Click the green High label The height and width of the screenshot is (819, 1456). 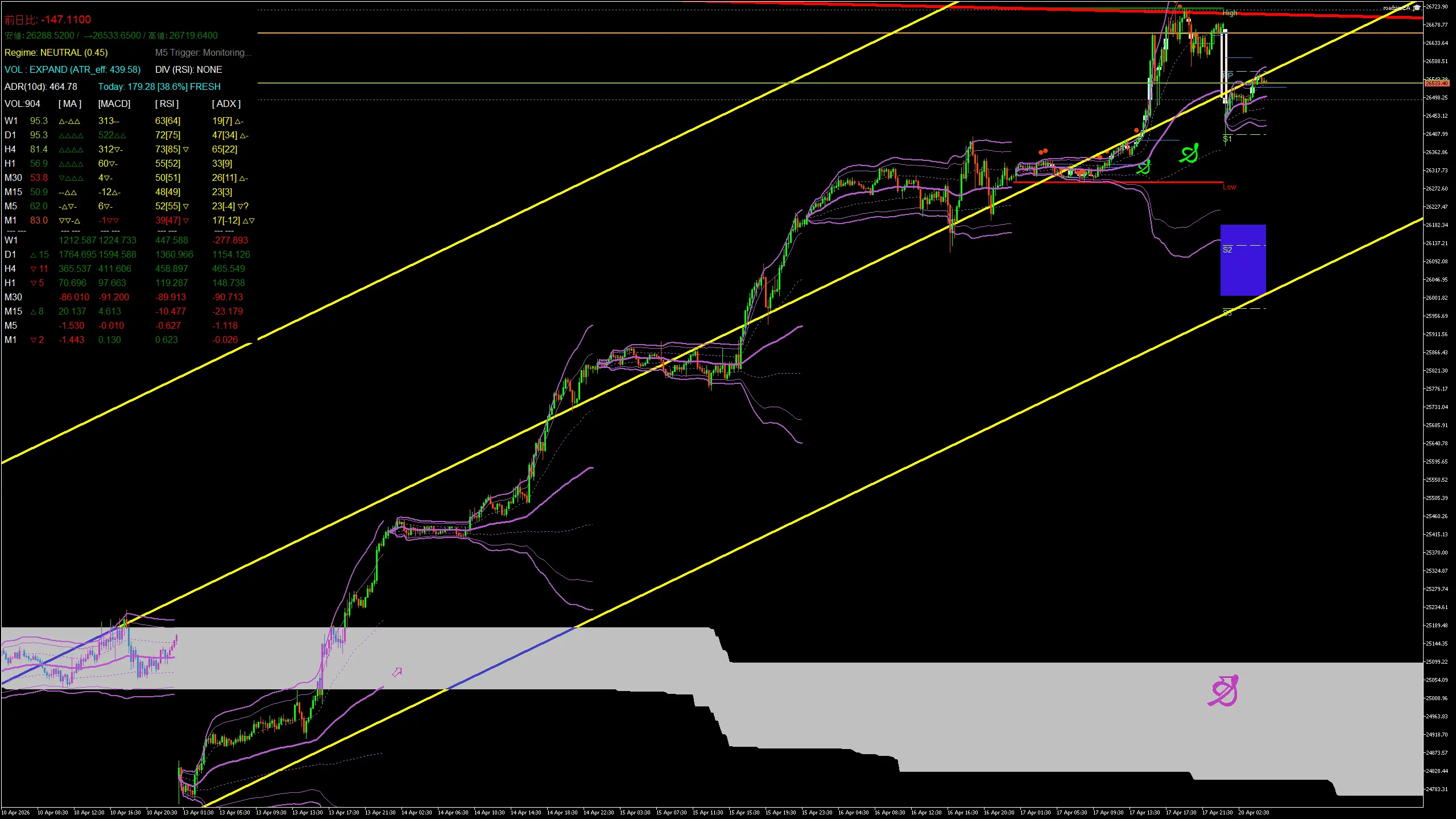pyautogui.click(x=1230, y=13)
